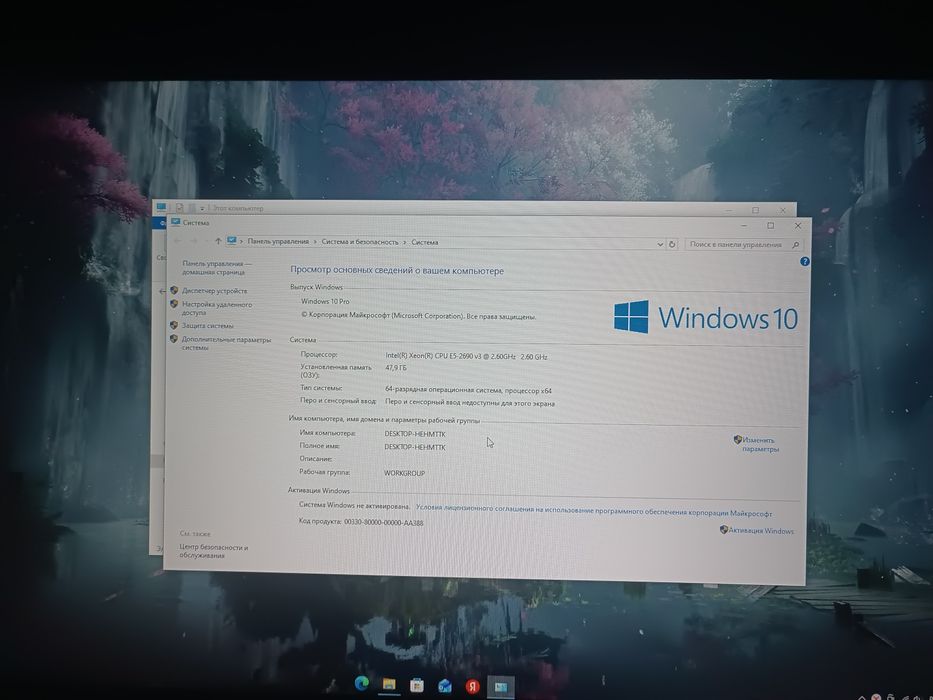Click the product code 00330-80000-00000-AA388
The height and width of the screenshot is (700, 933).
pyautogui.click(x=383, y=522)
